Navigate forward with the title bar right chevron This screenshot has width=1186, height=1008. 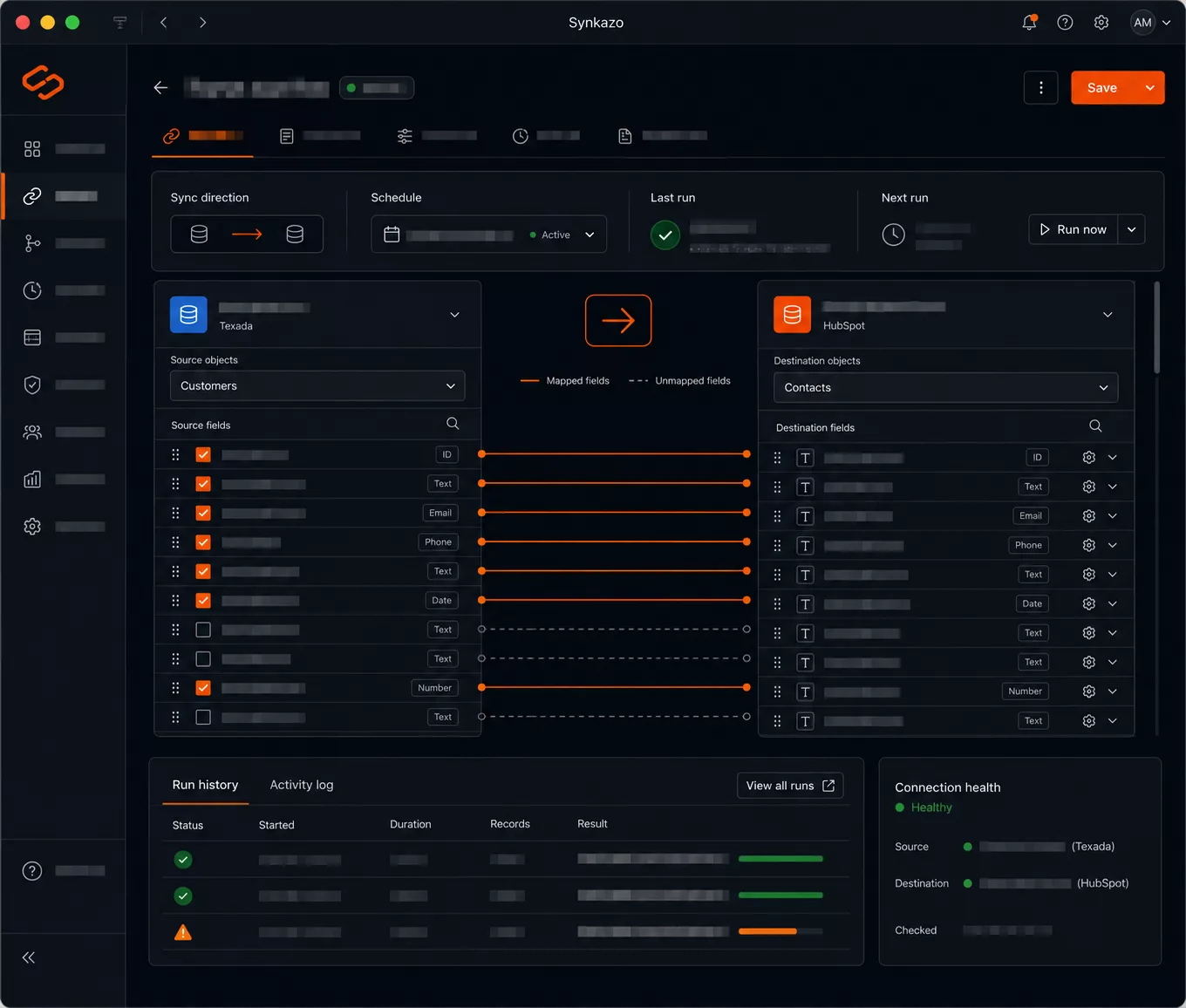coord(202,23)
